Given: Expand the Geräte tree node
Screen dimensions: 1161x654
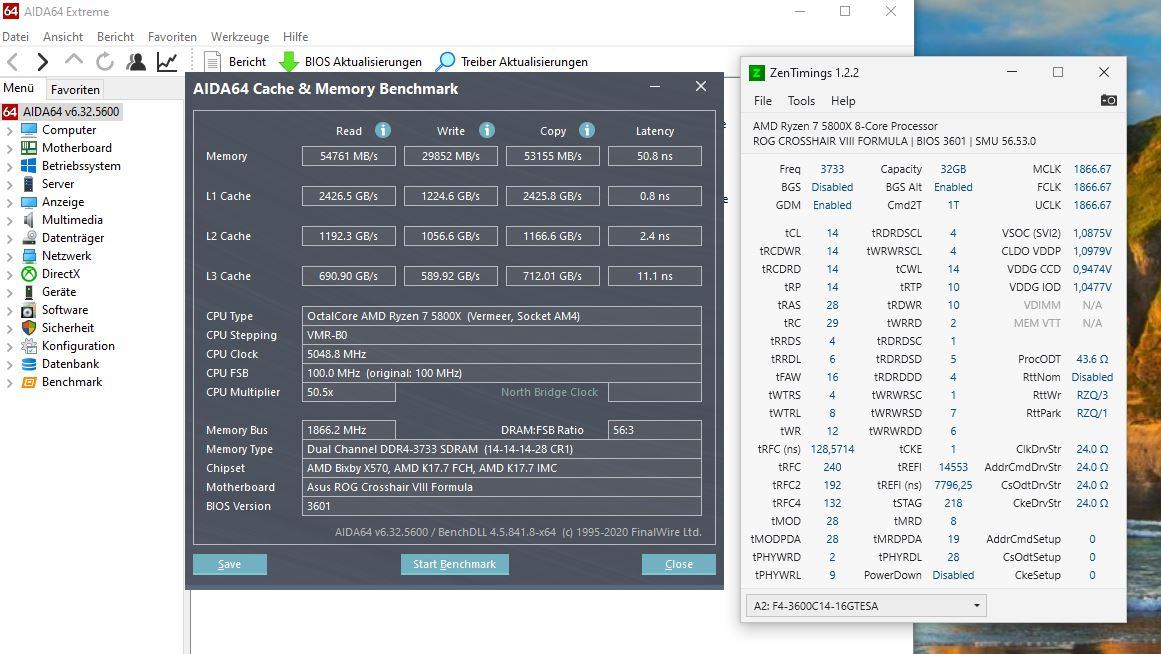Looking at the screenshot, I should pos(10,292).
